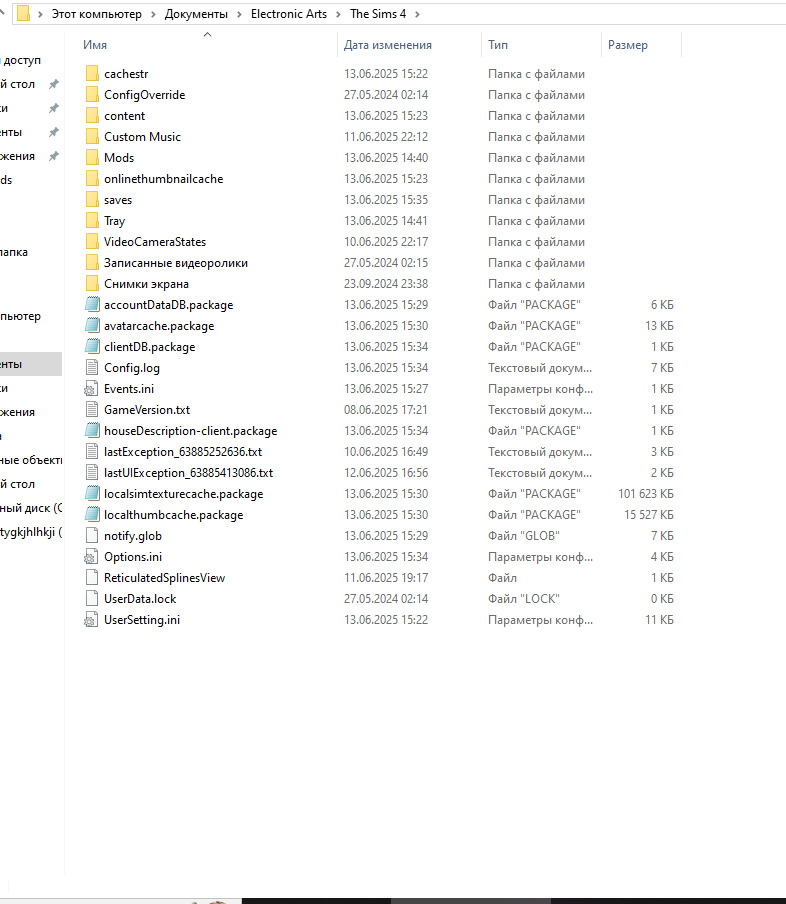Click the UserSetting.ini file name
The height and width of the screenshot is (904, 786).
tap(142, 620)
